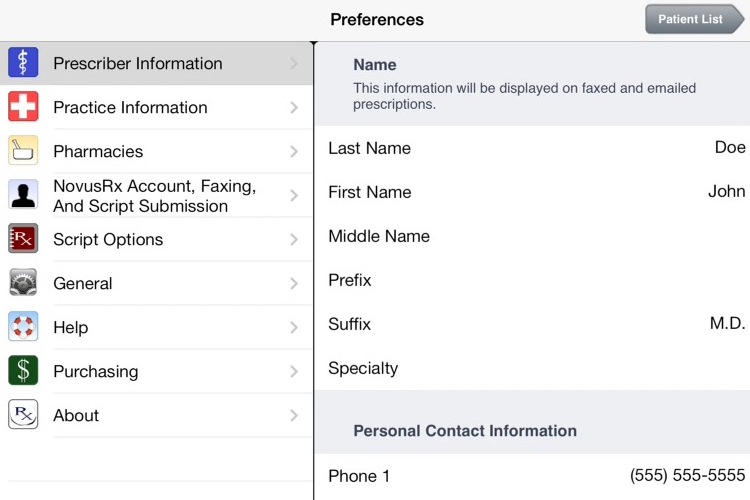Viewport: 750px width, 500px height.
Task: Click the Help lifebuoy icon
Action: [x=23, y=327]
